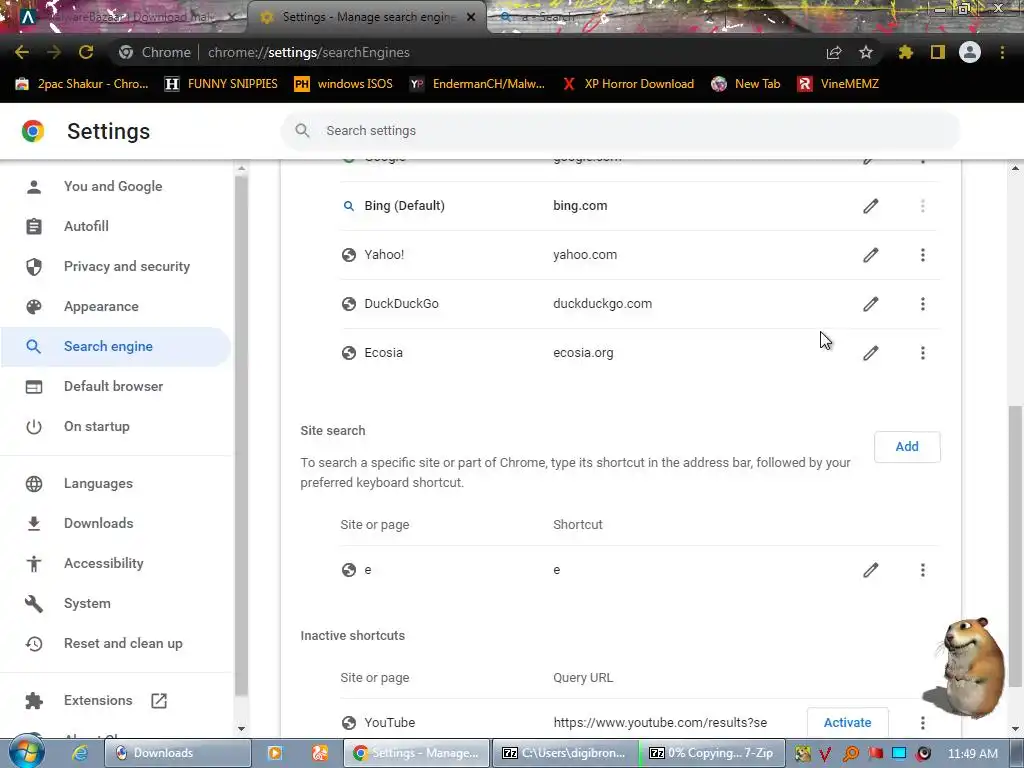Go back using the browser back arrow
Viewport: 1024px width, 768px height.
[22, 52]
